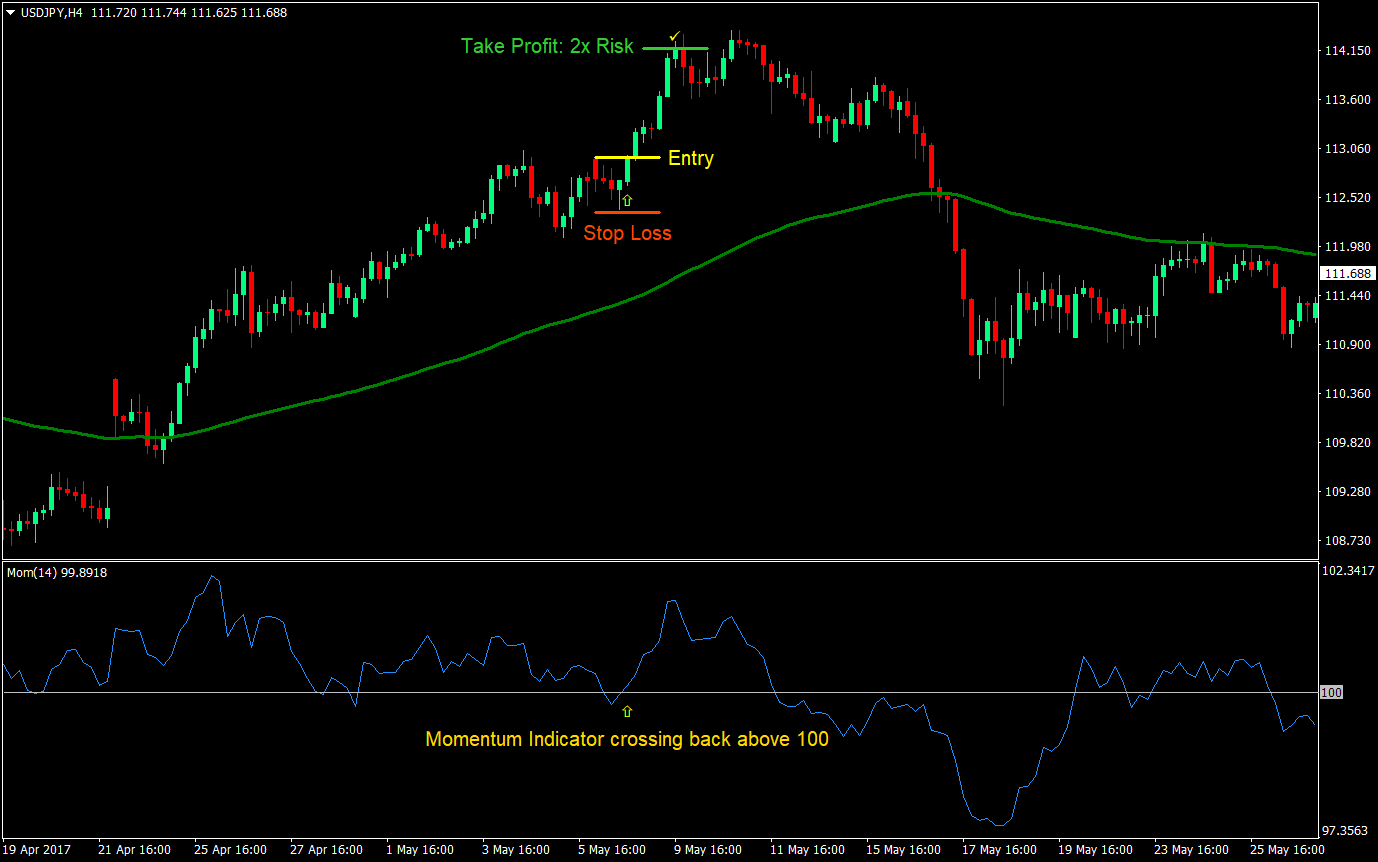The width and height of the screenshot is (1378, 862).
Task: Click the 19 Apr 2017 time axis label
Action: pyautogui.click(x=38, y=849)
